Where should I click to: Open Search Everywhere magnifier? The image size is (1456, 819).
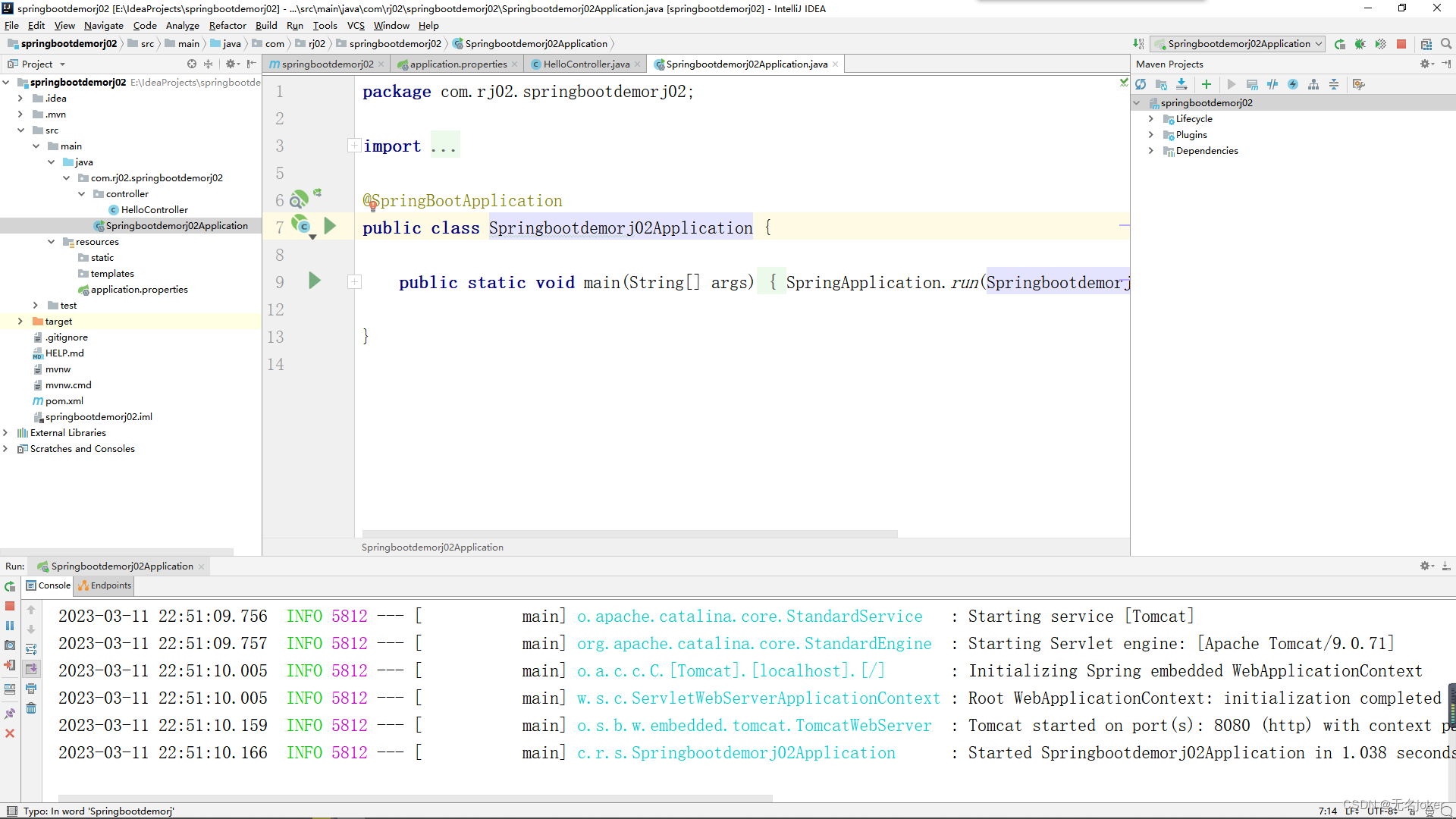1446,44
